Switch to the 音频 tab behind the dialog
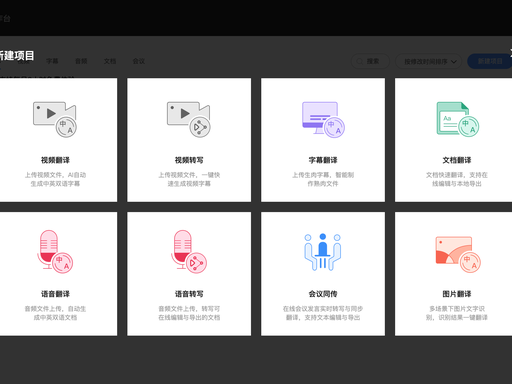The width and height of the screenshot is (512, 384). tap(81, 61)
